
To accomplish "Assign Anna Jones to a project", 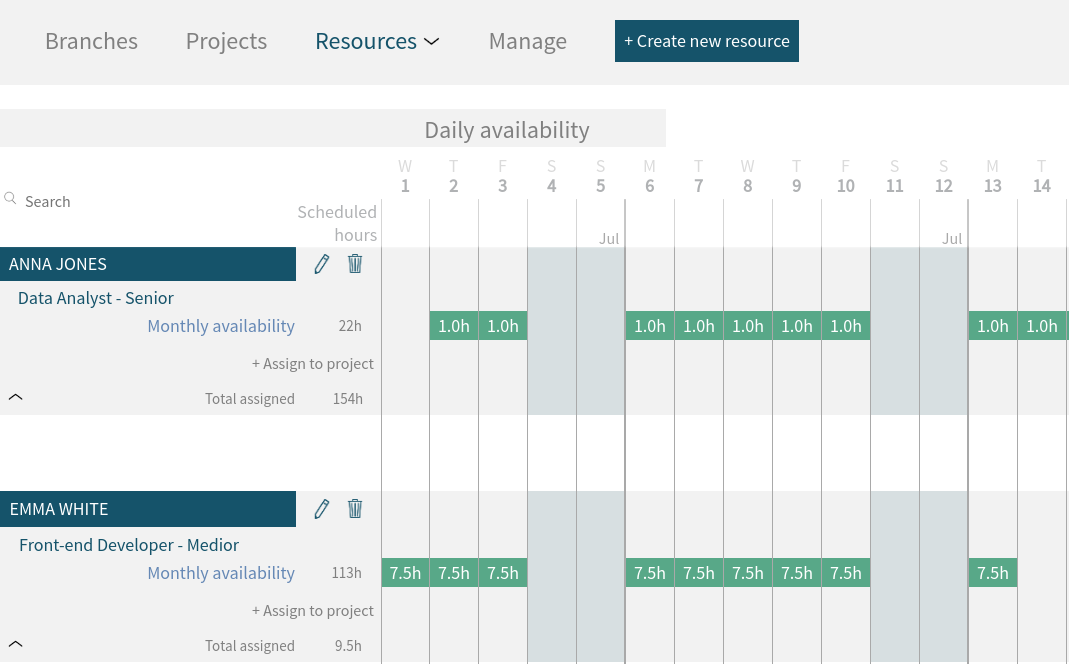I will tap(312, 364).
